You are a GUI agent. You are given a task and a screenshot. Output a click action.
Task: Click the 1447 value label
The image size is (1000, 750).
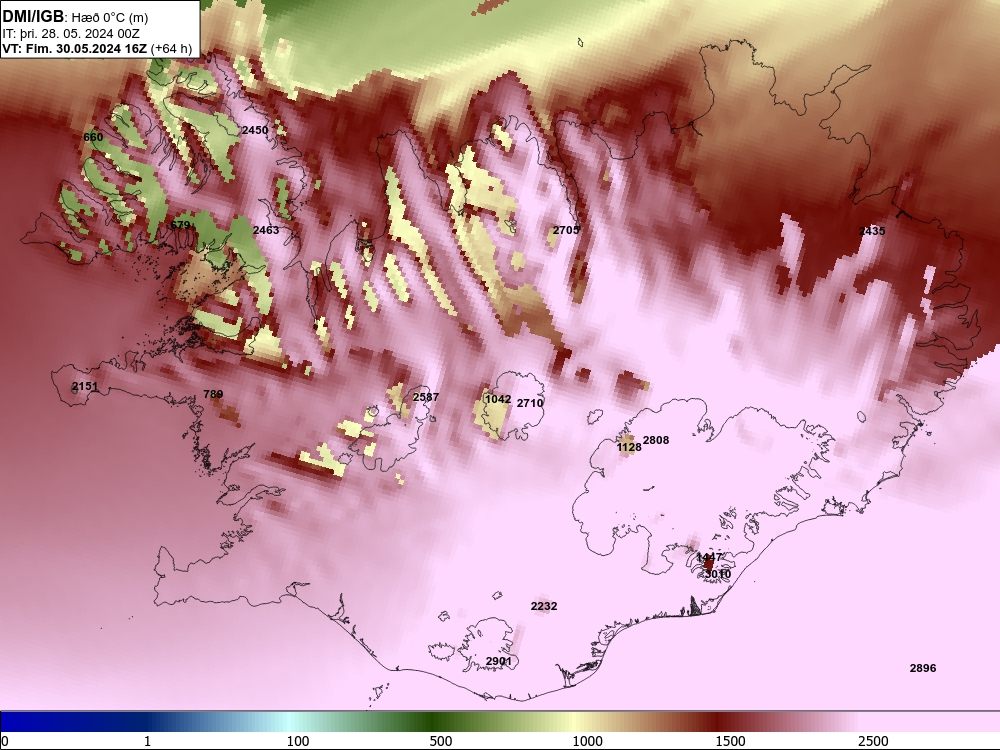tap(709, 557)
